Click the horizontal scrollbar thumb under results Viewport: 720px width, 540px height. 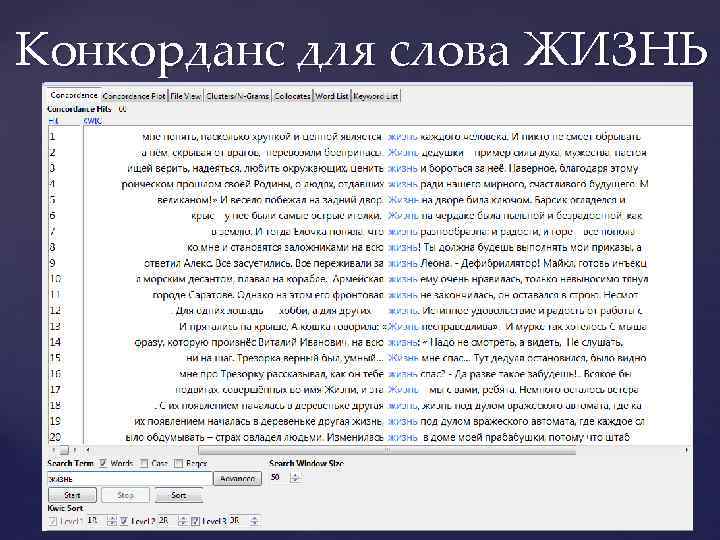click(387, 450)
